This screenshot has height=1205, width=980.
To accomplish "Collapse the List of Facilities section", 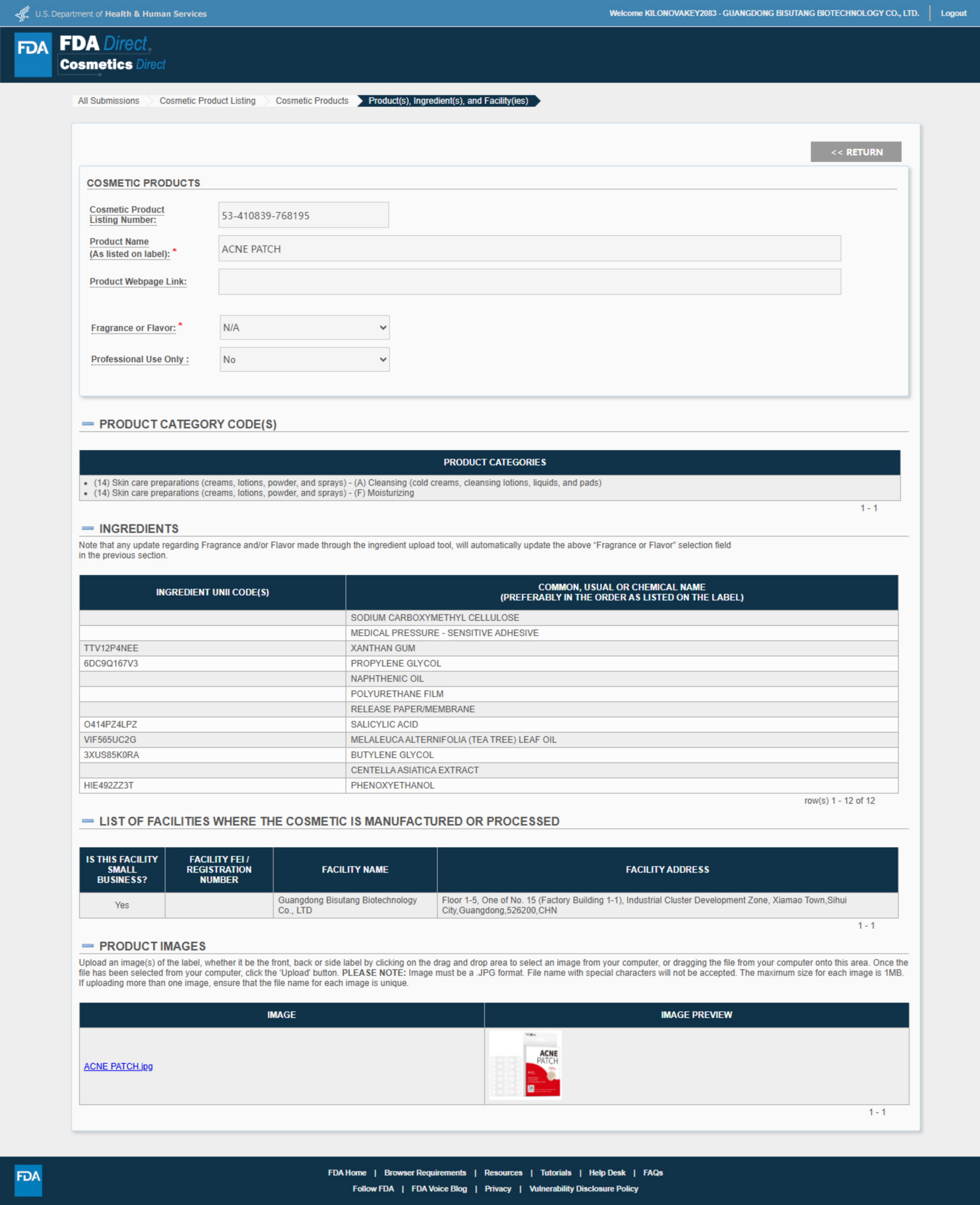I will (87, 821).
